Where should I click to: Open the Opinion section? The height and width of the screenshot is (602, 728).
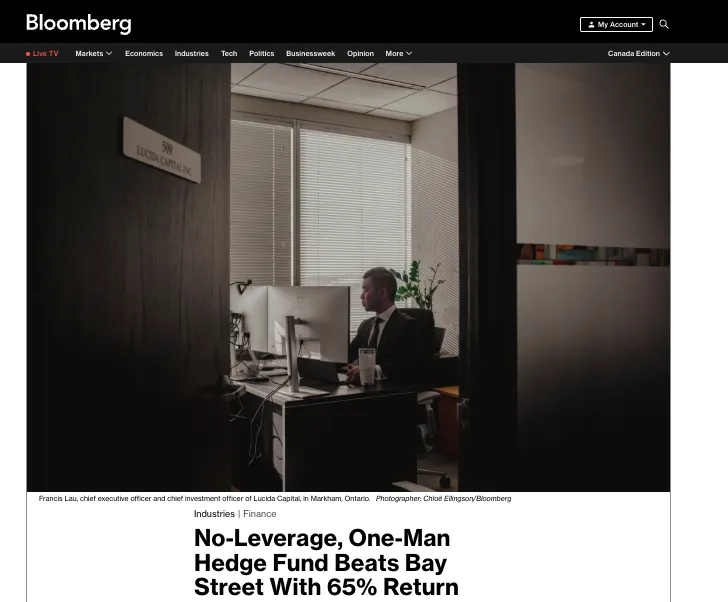360,53
